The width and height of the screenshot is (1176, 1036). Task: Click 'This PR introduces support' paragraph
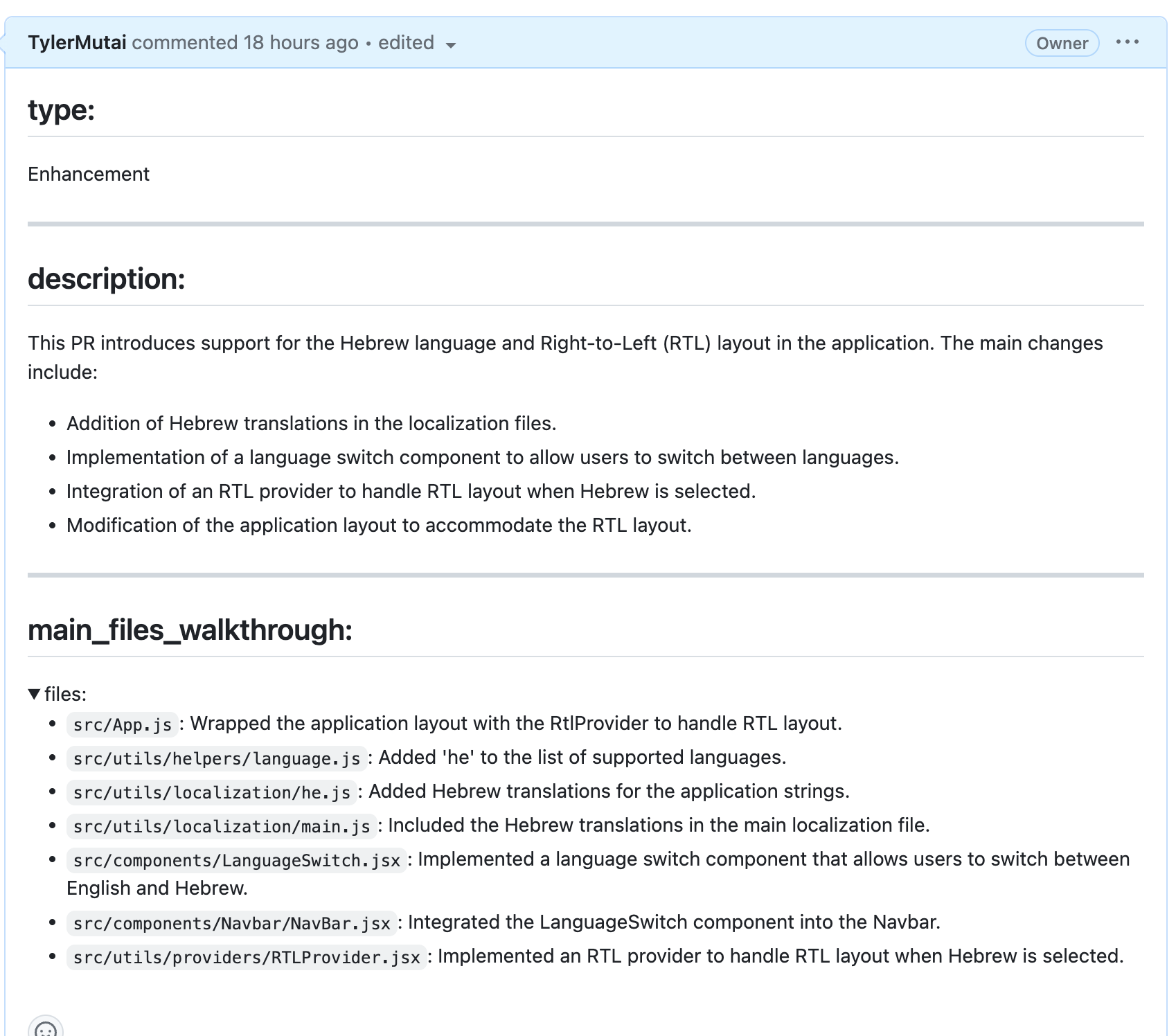point(565,357)
